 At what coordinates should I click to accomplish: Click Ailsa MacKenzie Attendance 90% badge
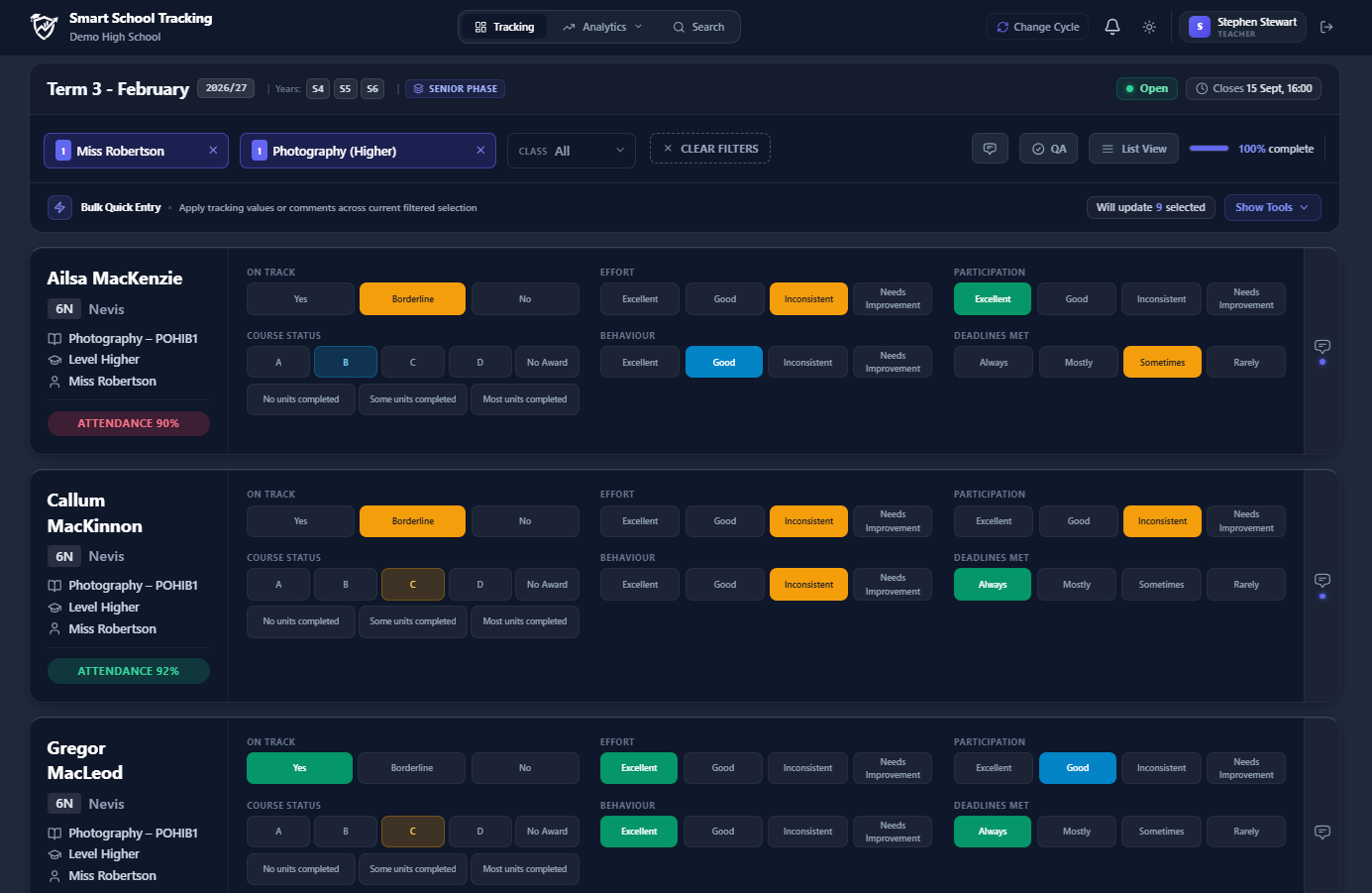(129, 423)
